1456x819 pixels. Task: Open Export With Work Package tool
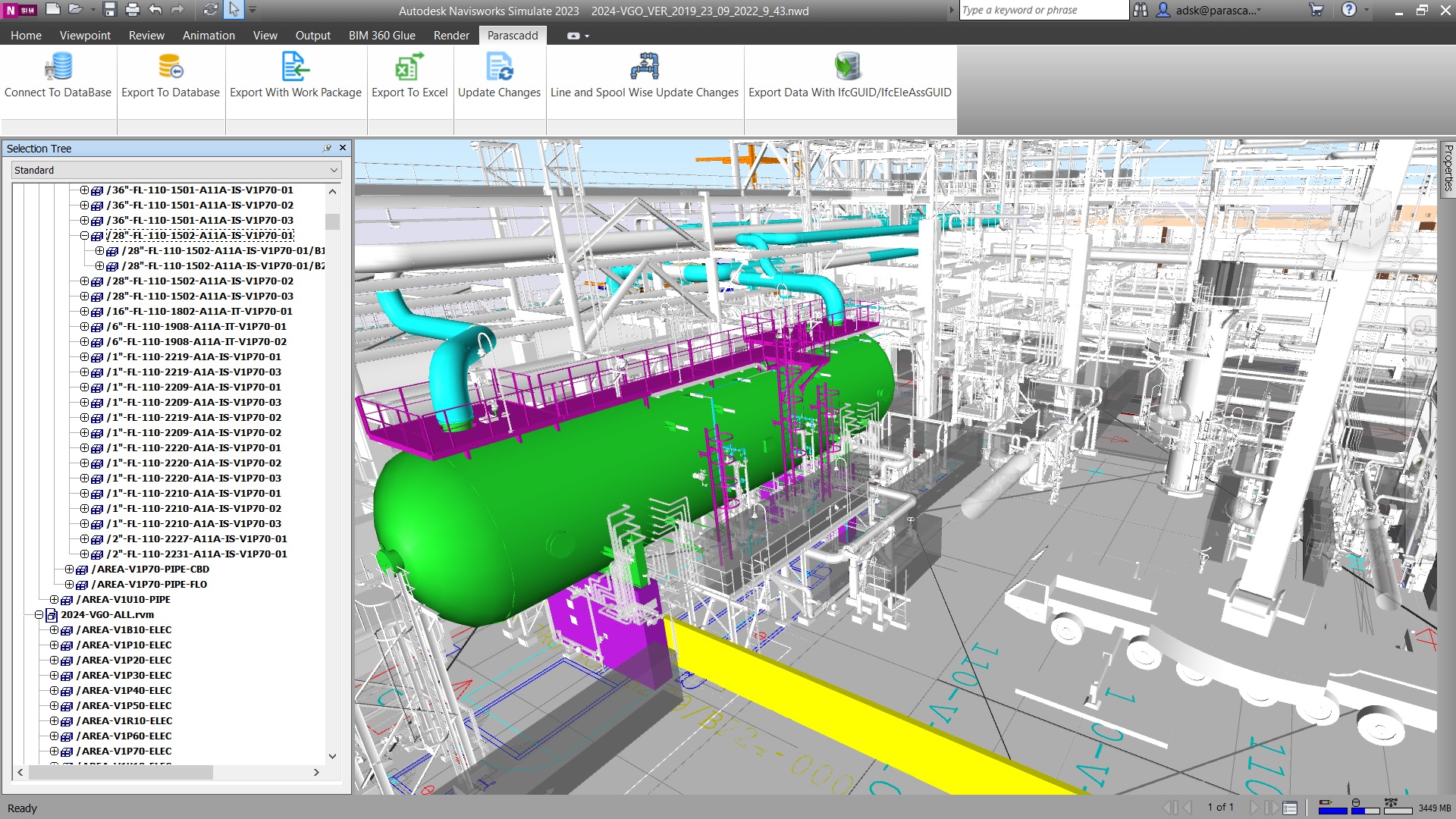pyautogui.click(x=295, y=67)
